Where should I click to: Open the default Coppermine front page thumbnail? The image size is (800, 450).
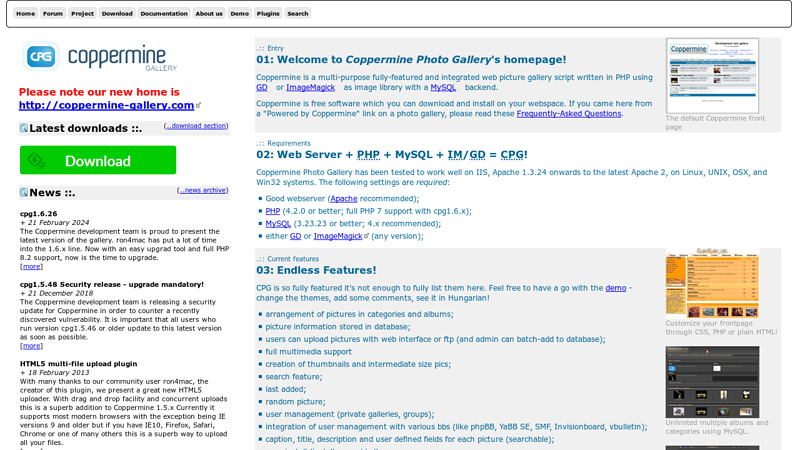tap(712, 76)
